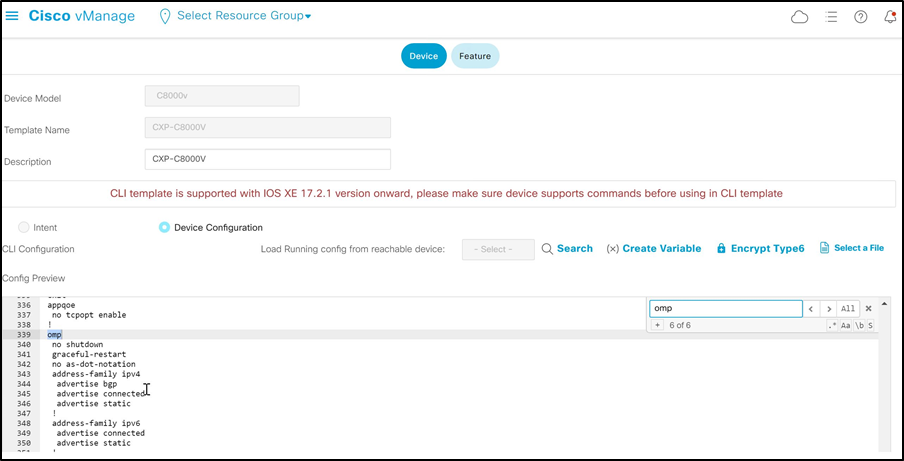Toggle replace mode with plus button
Screen dimensions: 904x461
pos(657,325)
